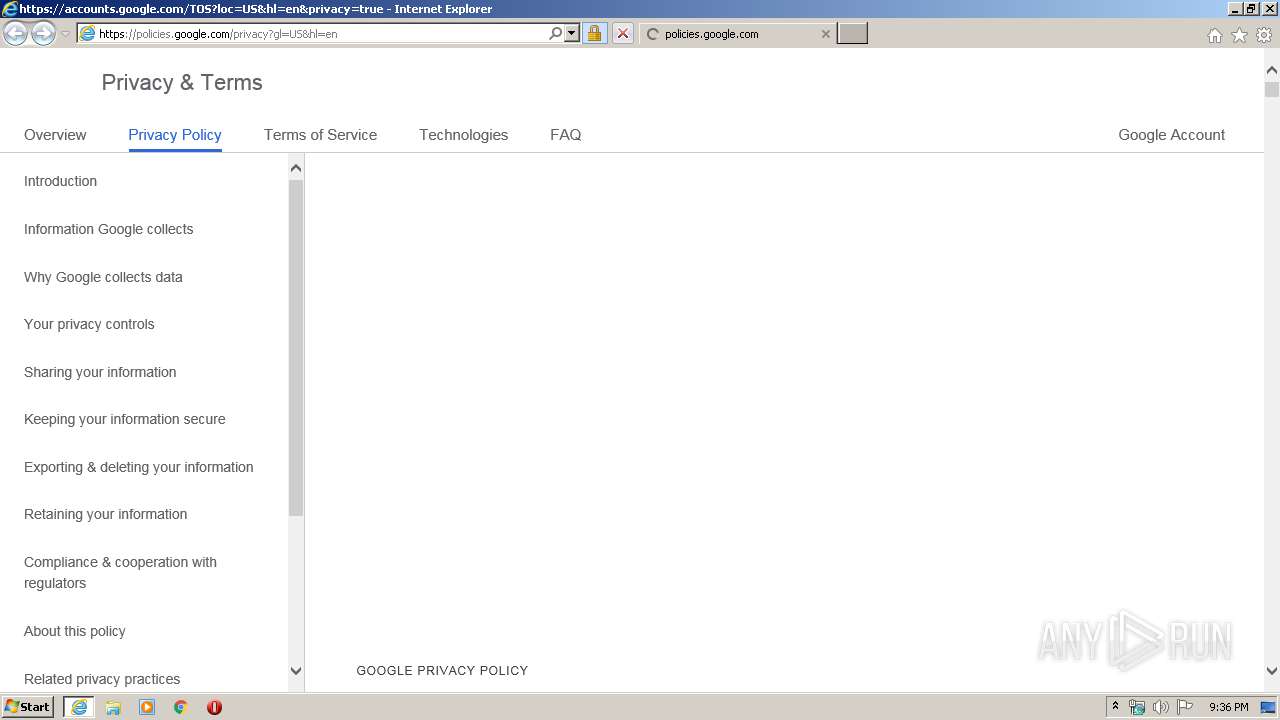Close the policies.google.com tab

[825, 33]
